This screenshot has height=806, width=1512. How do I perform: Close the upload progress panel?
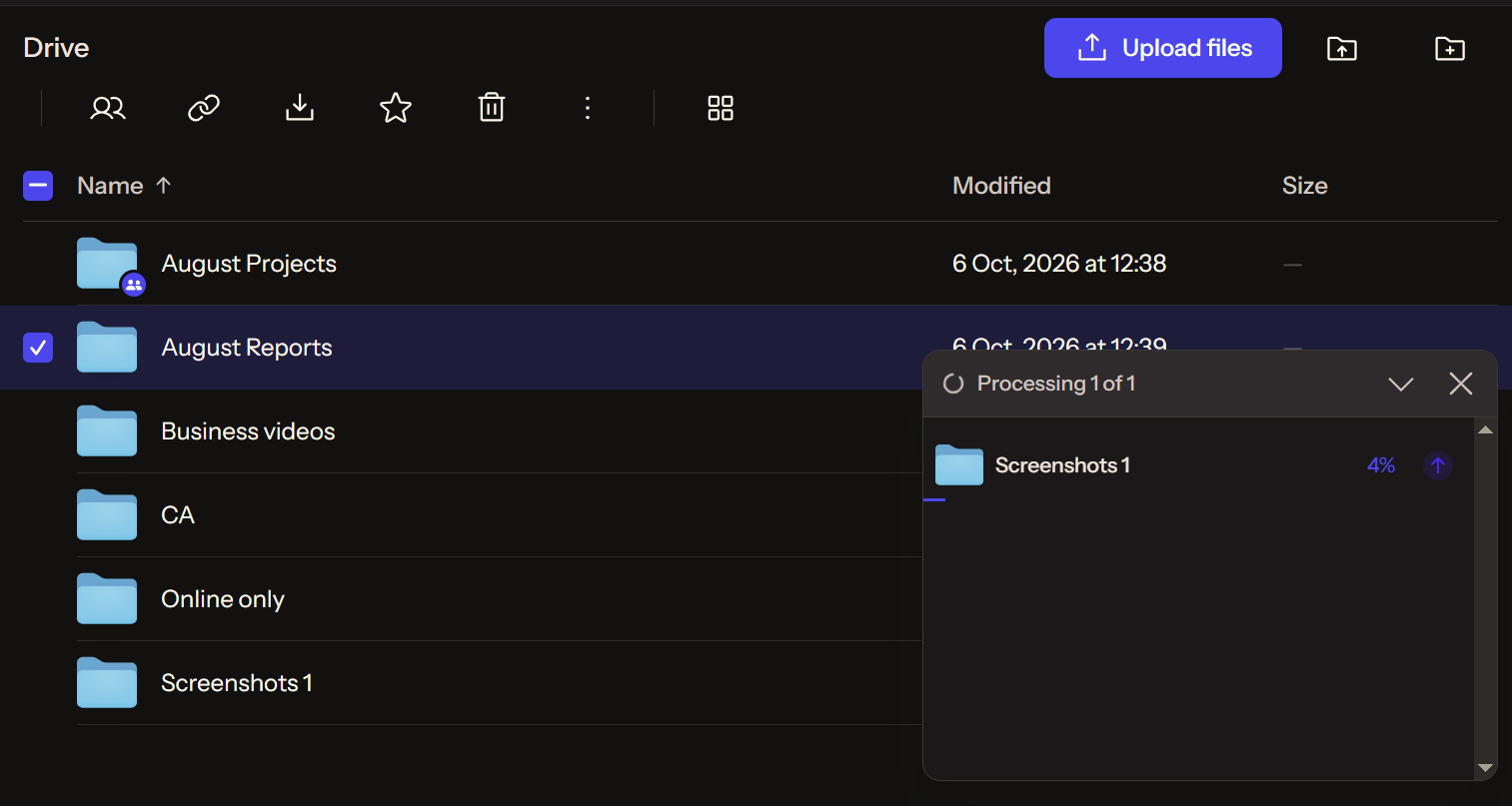pos(1461,384)
